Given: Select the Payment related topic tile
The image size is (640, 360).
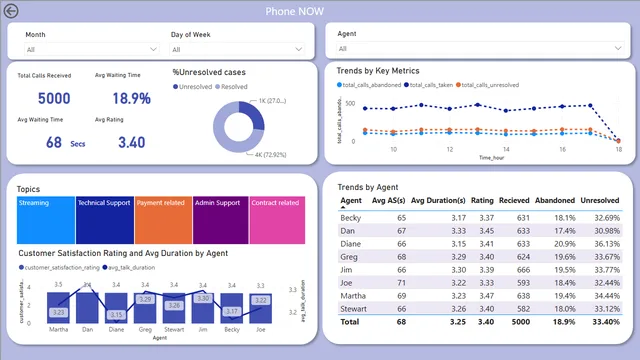Looking at the screenshot, I should coord(163,220).
